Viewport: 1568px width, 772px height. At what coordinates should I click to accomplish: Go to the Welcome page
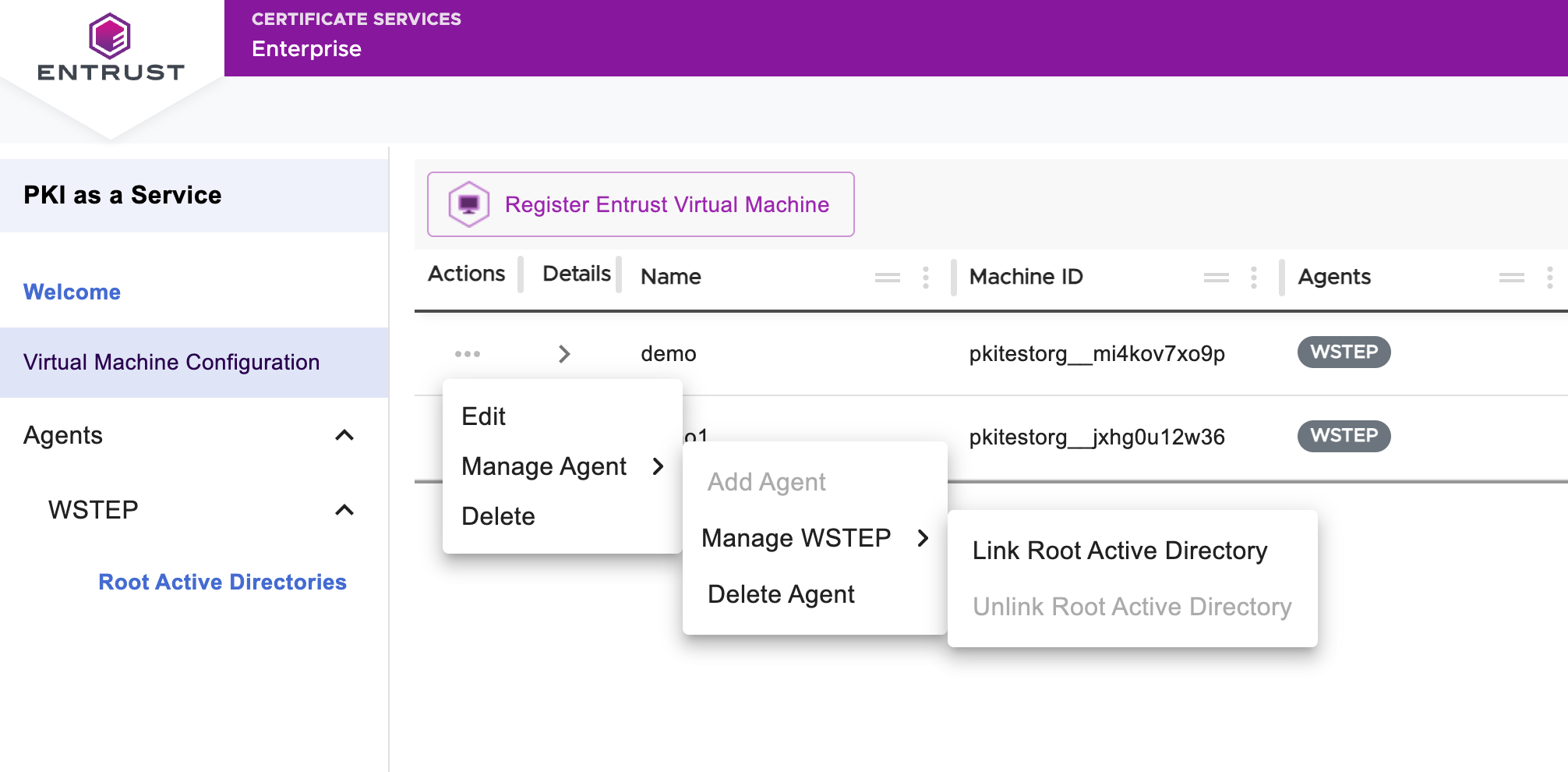(x=72, y=292)
